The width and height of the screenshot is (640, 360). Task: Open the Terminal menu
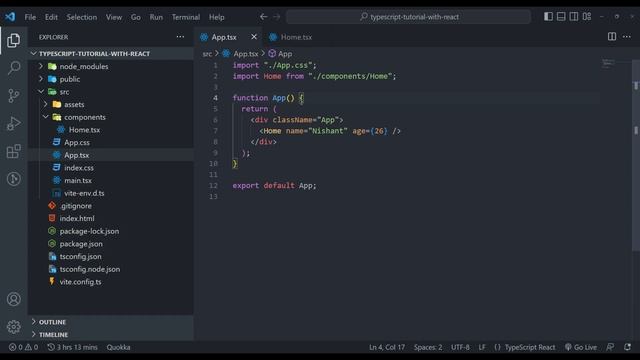click(186, 17)
